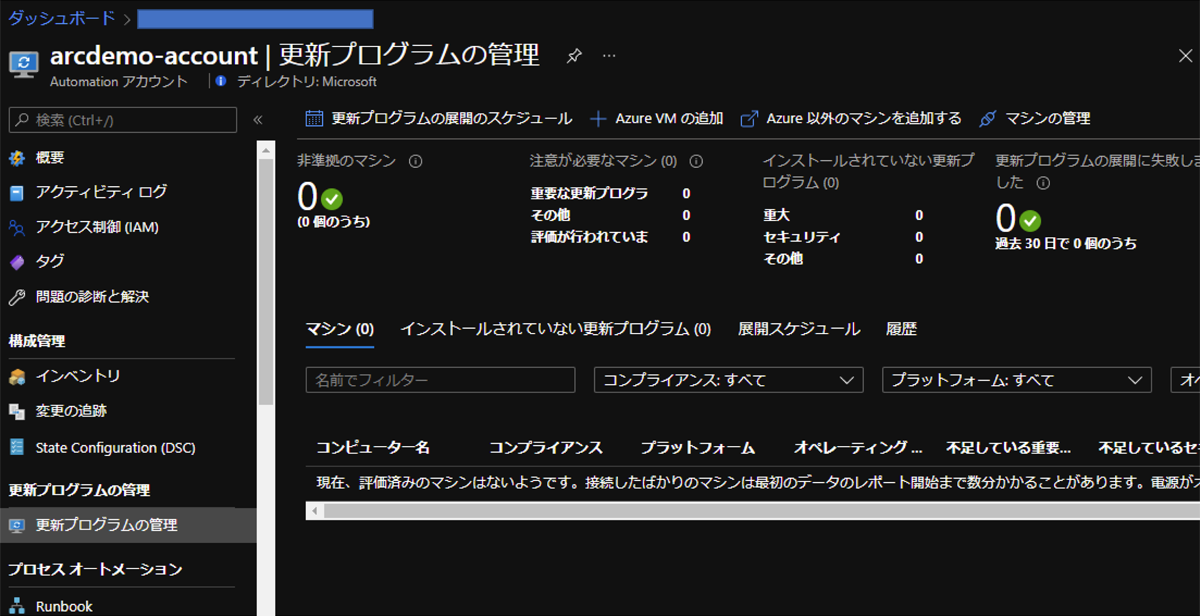
Task: Click the calendar icon for deployment schedule
Action: coord(314,118)
